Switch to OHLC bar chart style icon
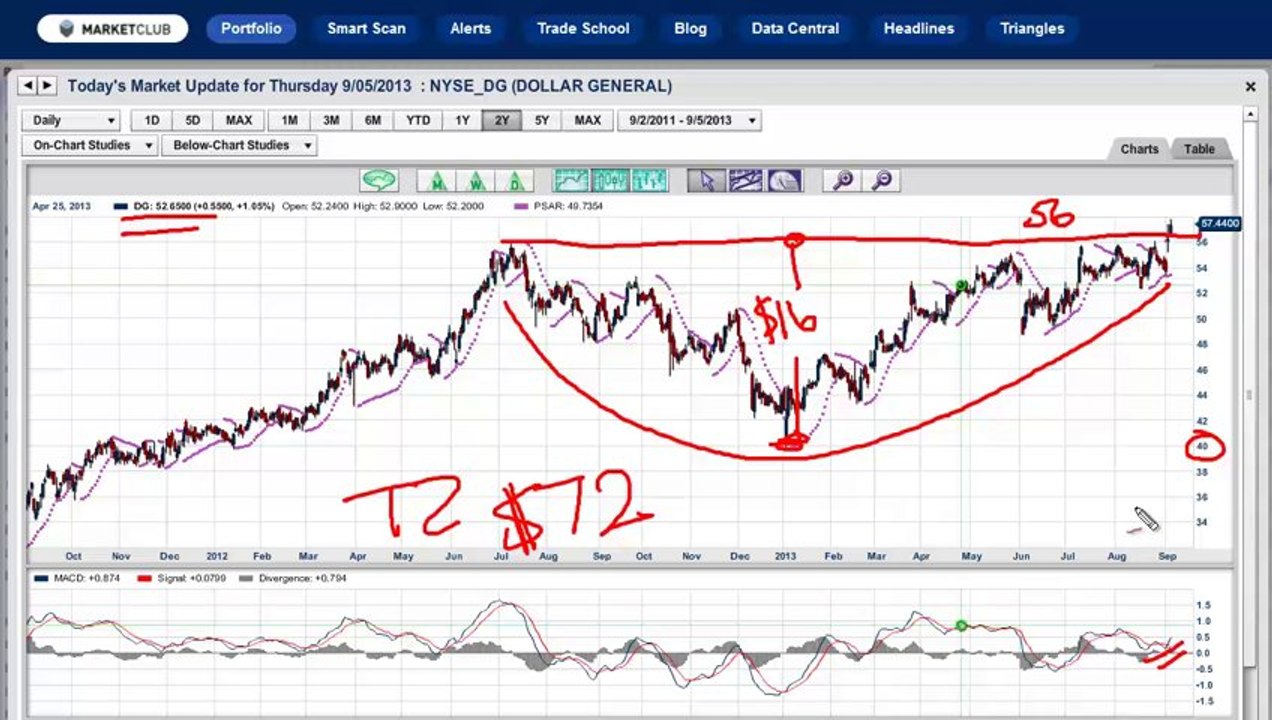Image resolution: width=1272 pixels, height=720 pixels. (649, 180)
